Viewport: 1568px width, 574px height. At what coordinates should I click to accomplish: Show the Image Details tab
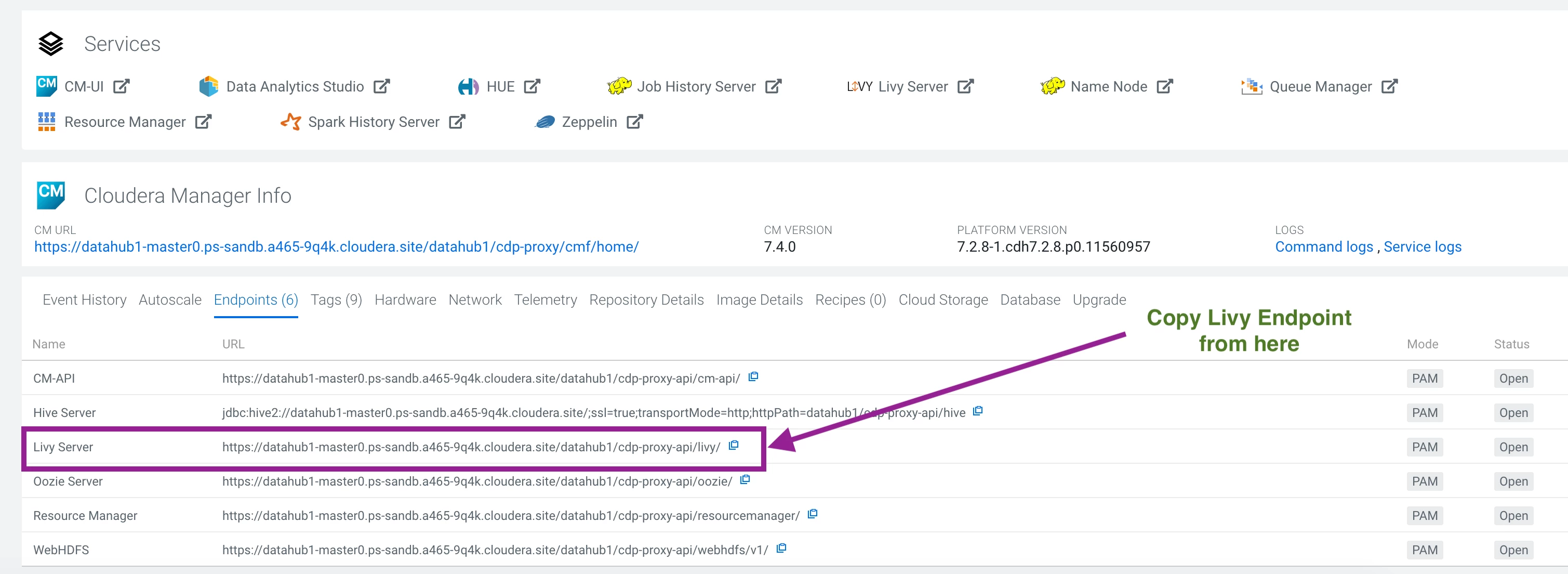(x=759, y=300)
